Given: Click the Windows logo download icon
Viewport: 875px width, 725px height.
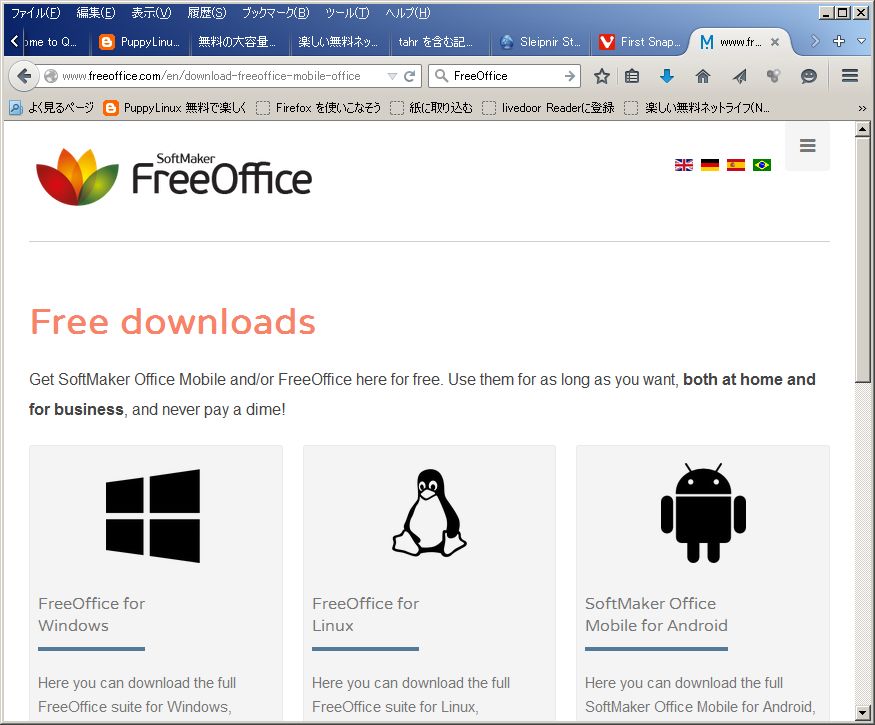Looking at the screenshot, I should (153, 516).
